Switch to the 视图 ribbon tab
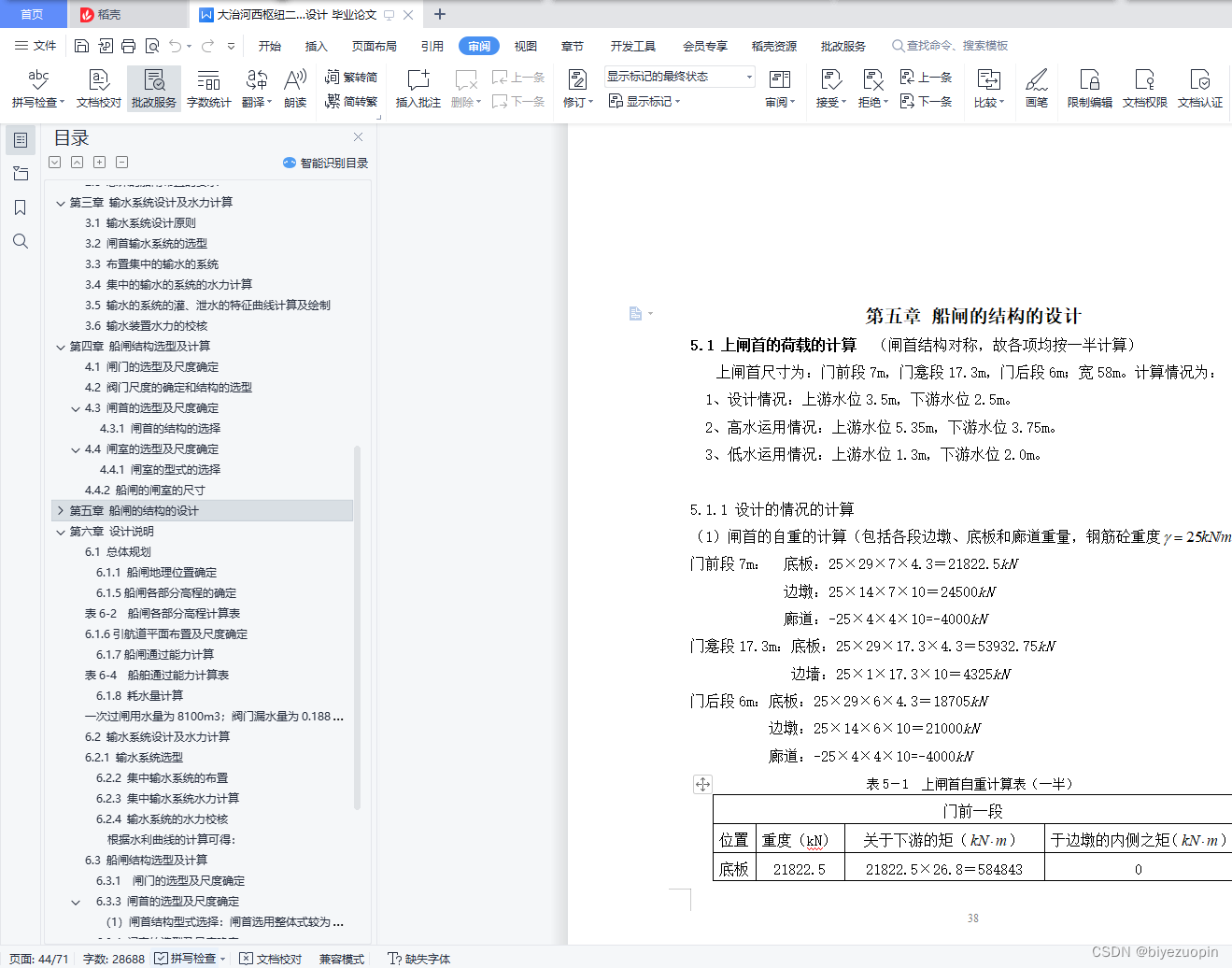The image size is (1232, 968). pos(526,46)
